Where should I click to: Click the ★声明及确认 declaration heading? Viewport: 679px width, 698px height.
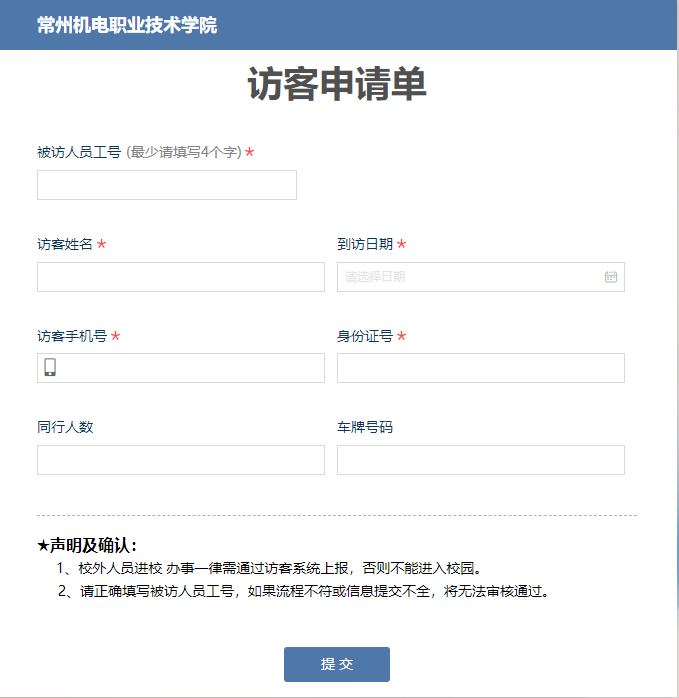coord(87,545)
